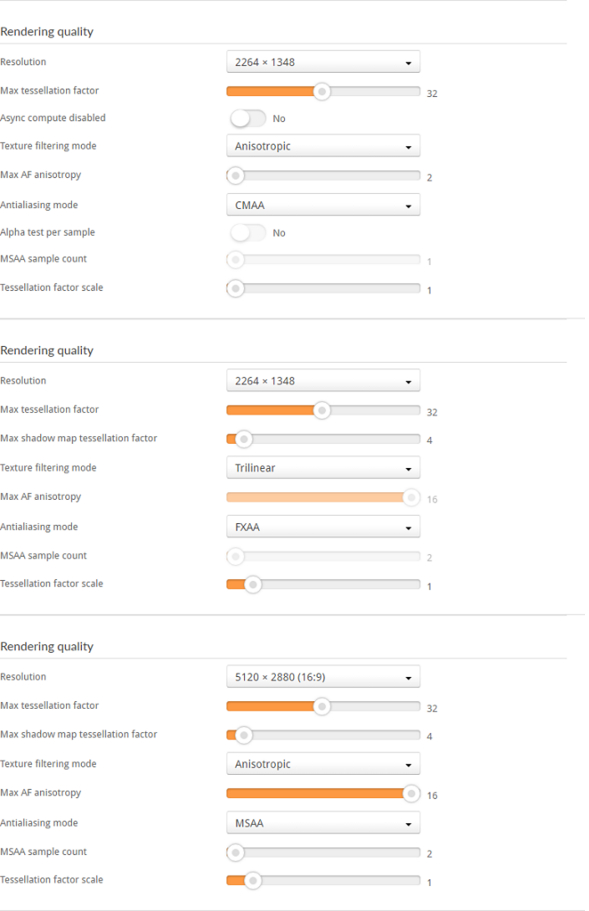Click the Tessellation factor scale slider under CMAA
The width and height of the screenshot is (589, 911).
(x=323, y=288)
